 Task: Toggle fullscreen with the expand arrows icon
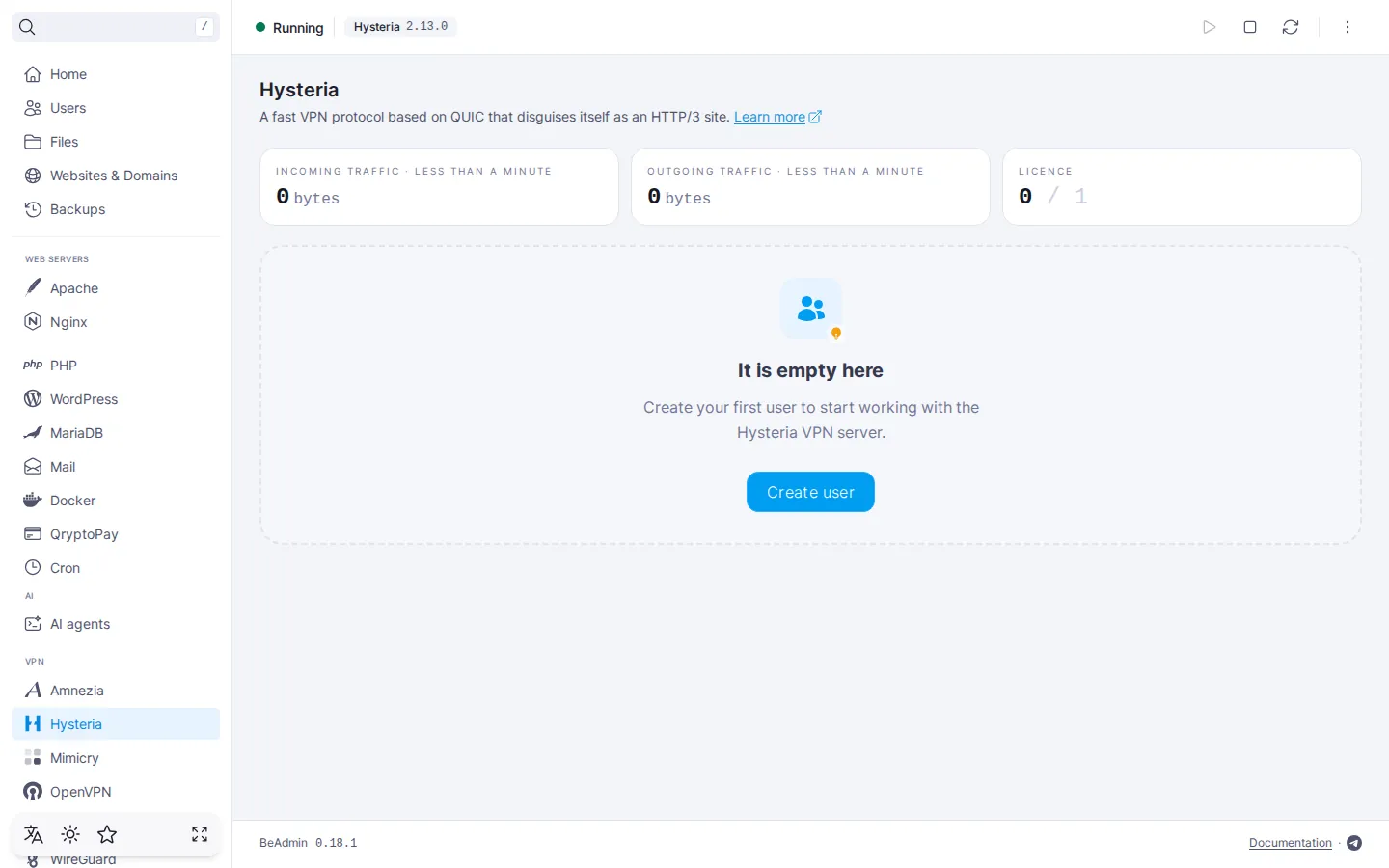coord(200,834)
